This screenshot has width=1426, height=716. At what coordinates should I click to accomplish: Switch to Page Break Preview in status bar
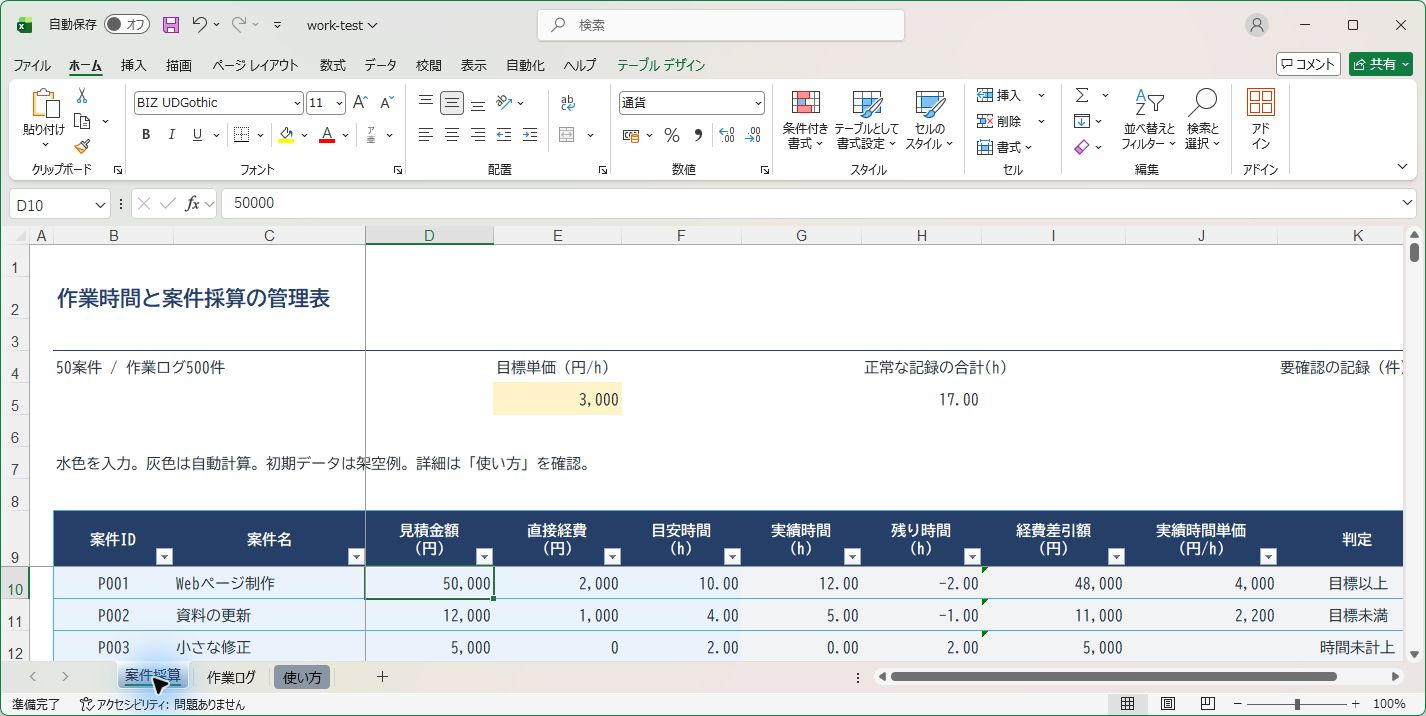(x=1207, y=704)
